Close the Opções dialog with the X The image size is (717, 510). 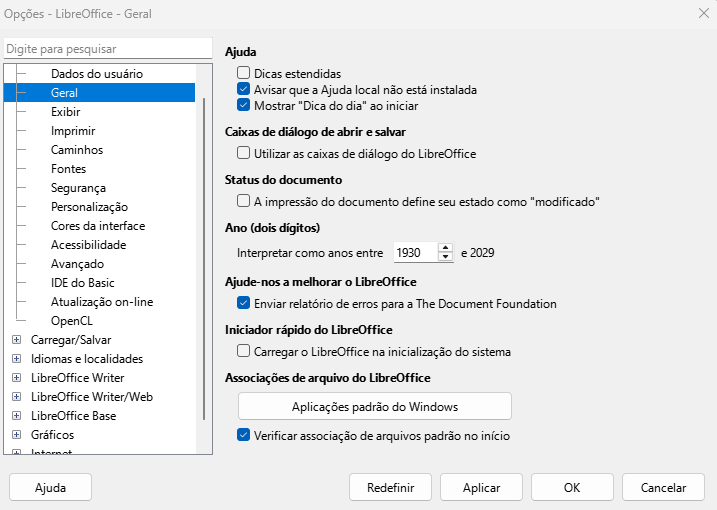click(x=704, y=13)
